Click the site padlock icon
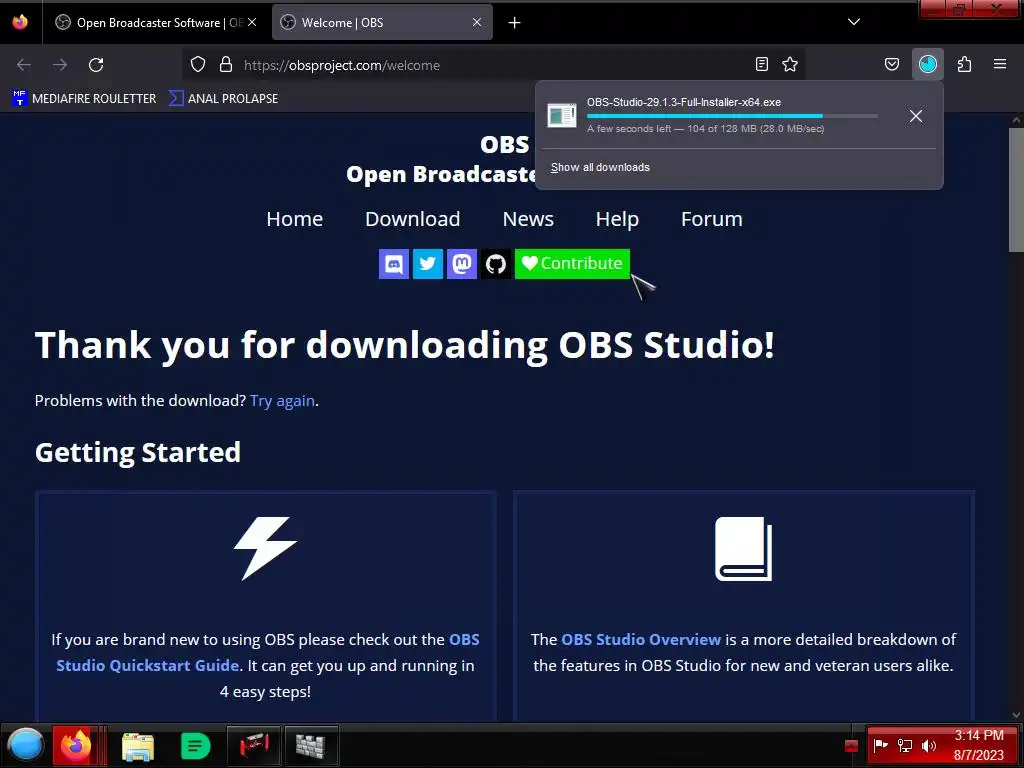Screen dimensions: 1024x768 226,65
